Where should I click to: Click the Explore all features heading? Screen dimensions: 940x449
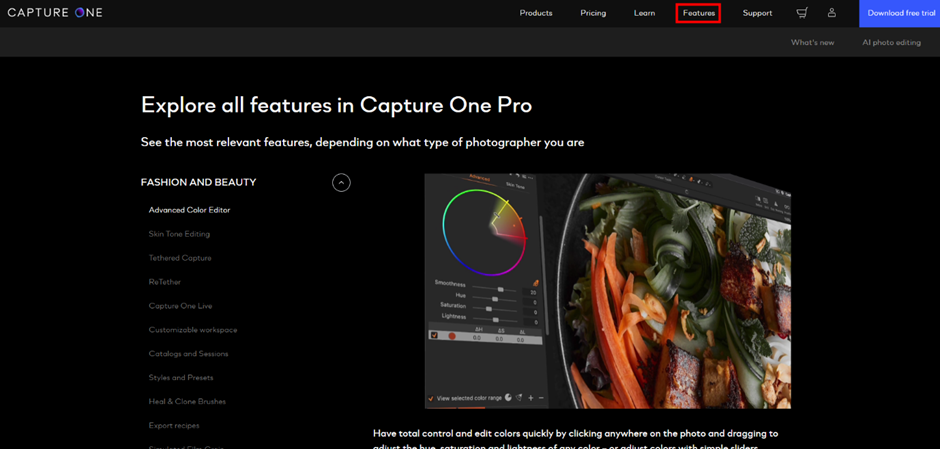[336, 106]
